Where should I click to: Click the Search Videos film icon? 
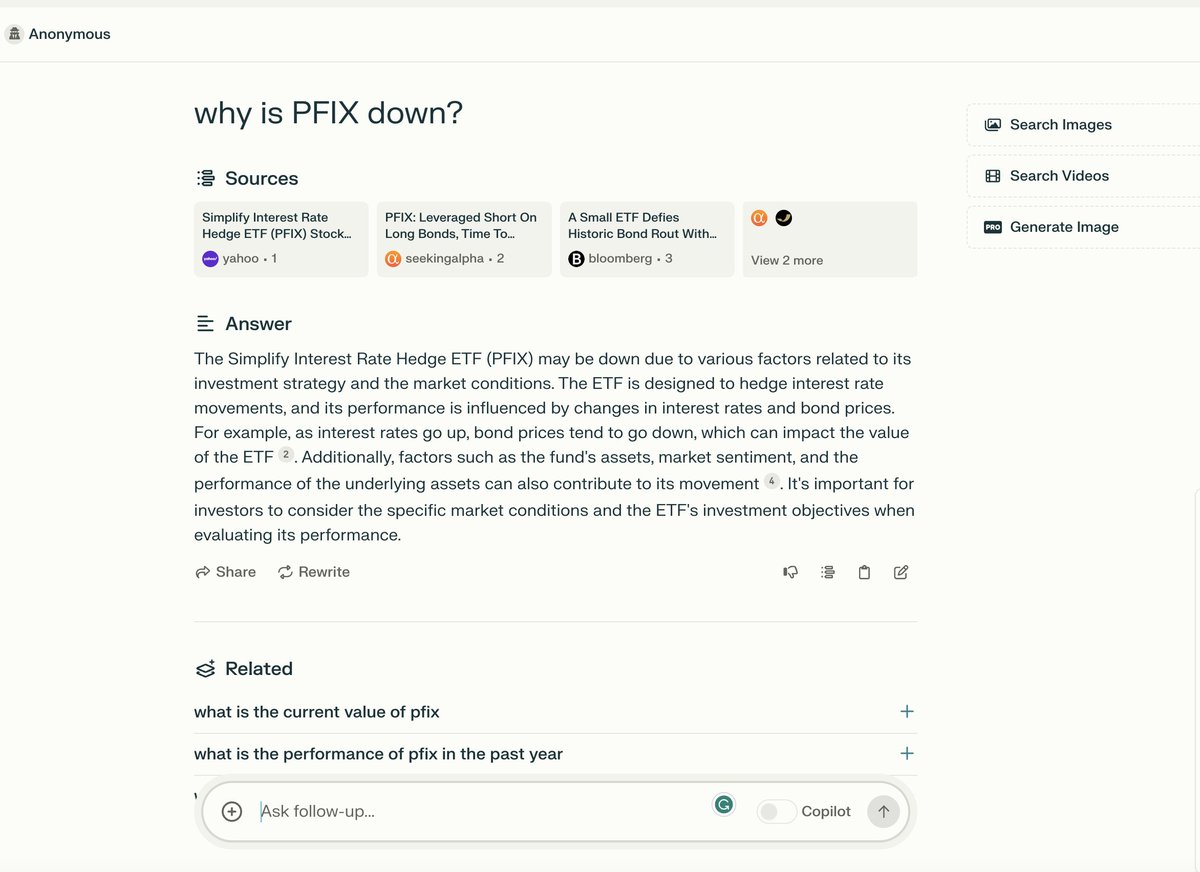coord(993,176)
